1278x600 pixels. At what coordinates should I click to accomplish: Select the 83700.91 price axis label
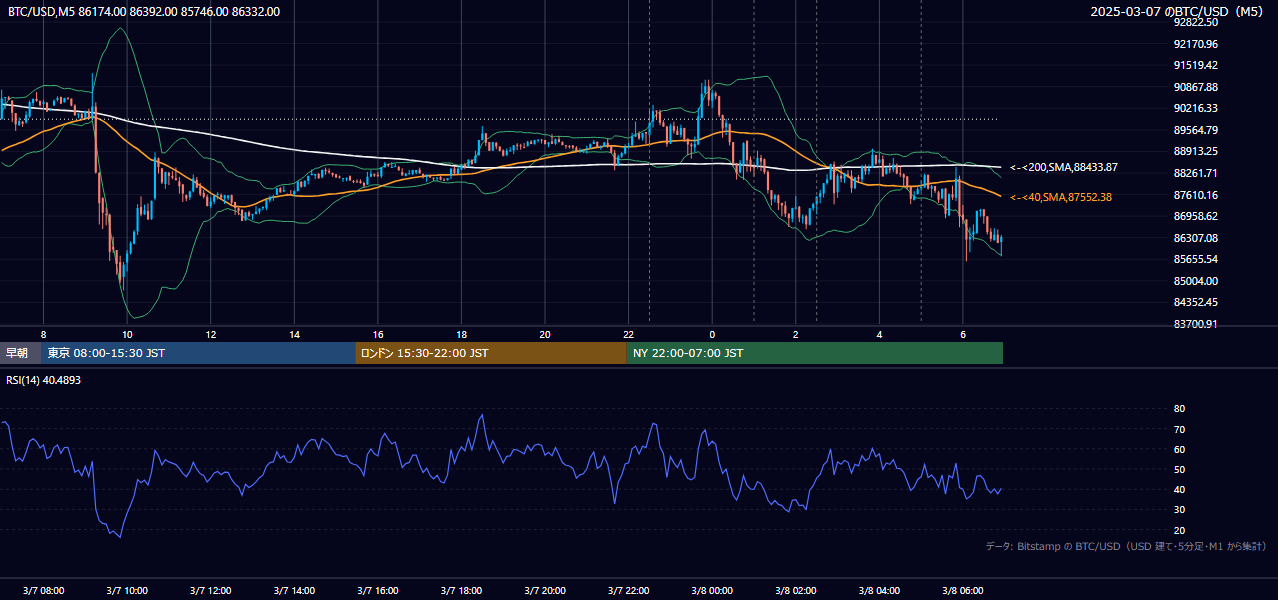[1195, 324]
